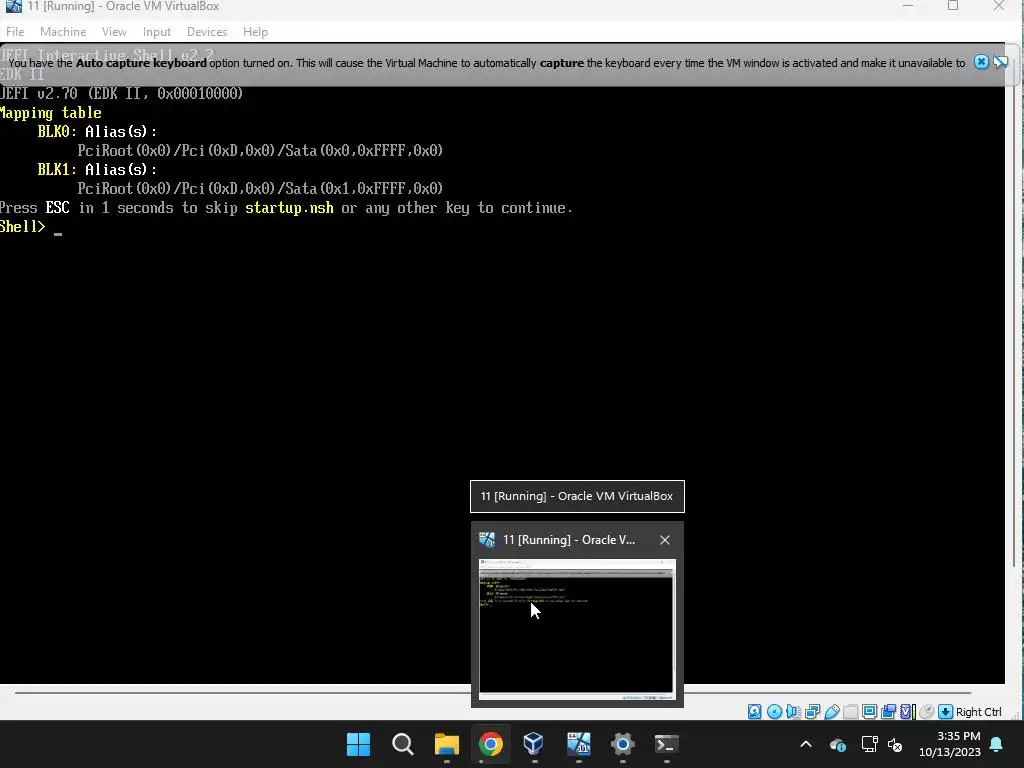
Task: Click the Shell> prompt line
Action: 31,227
